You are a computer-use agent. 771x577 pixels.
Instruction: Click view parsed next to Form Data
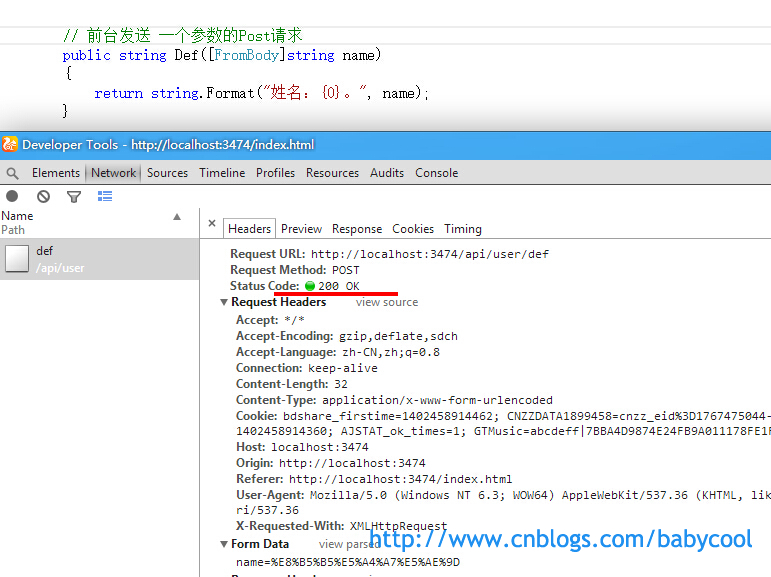coord(350,544)
